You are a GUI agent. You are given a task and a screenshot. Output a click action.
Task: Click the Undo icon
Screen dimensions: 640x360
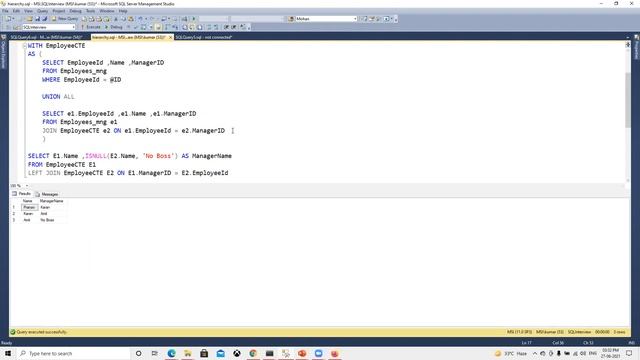pyautogui.click(x=140, y=19)
